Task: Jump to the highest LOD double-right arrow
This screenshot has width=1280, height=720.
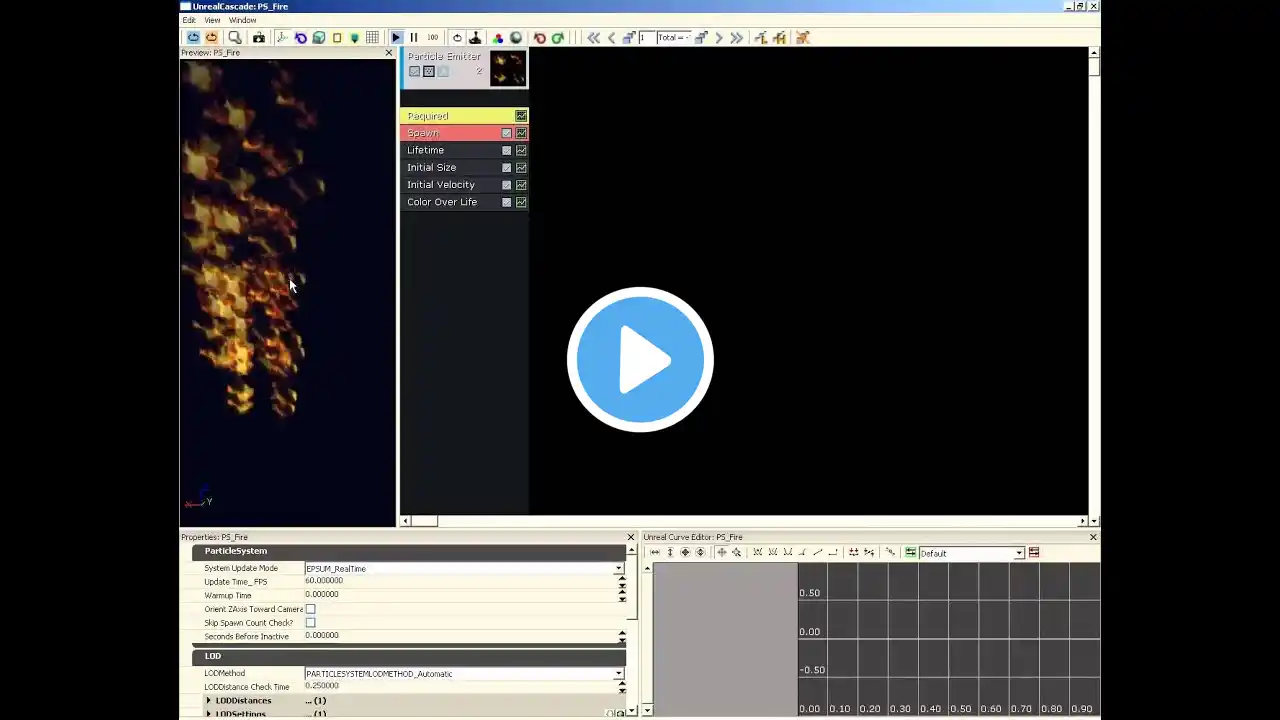Action: pos(737,38)
